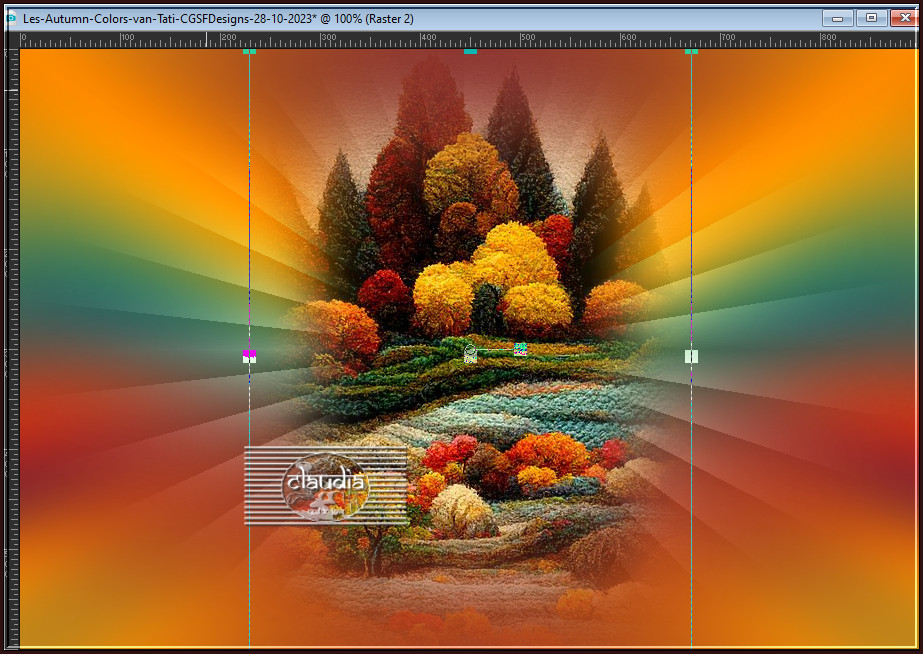Click the 800 mark on horizontal ruler

828,38
